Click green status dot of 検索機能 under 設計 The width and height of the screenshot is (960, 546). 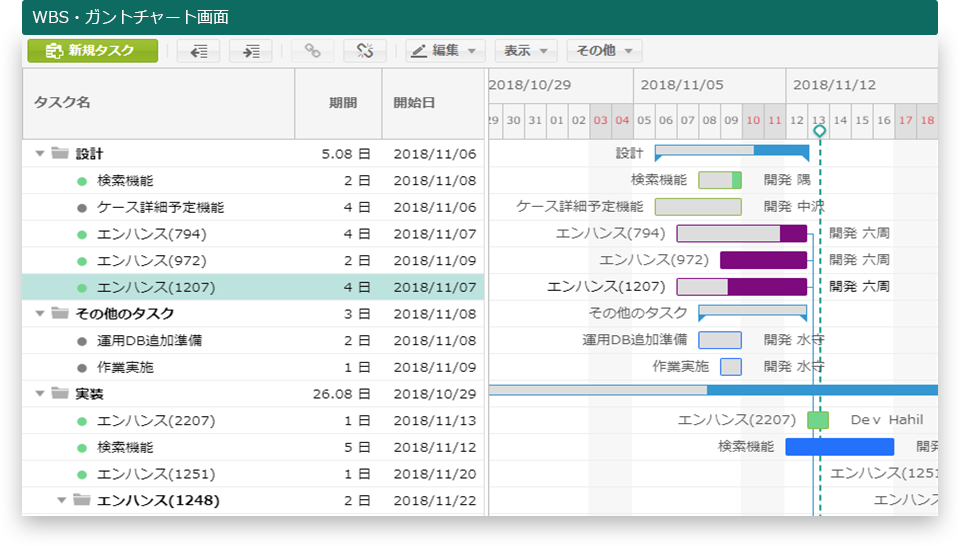81,181
